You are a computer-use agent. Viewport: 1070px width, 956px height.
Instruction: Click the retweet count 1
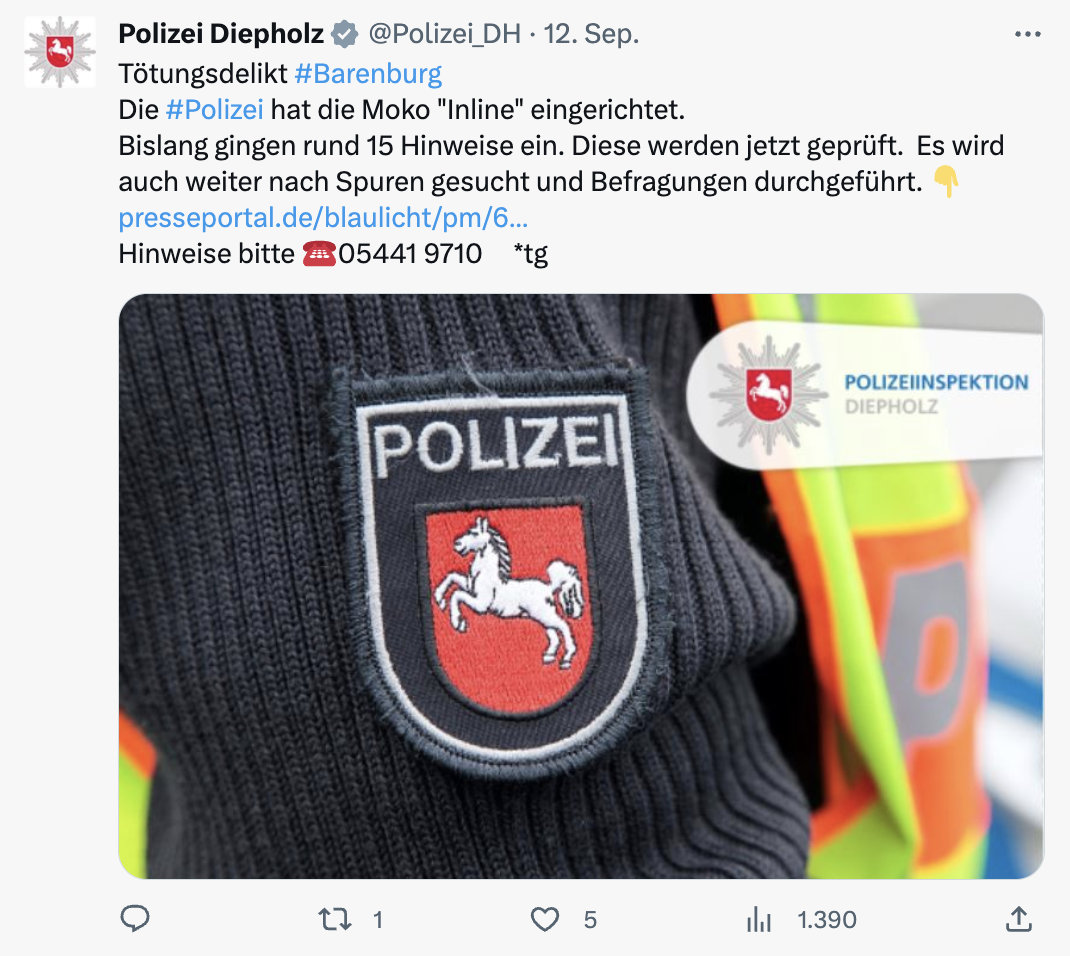click(378, 920)
